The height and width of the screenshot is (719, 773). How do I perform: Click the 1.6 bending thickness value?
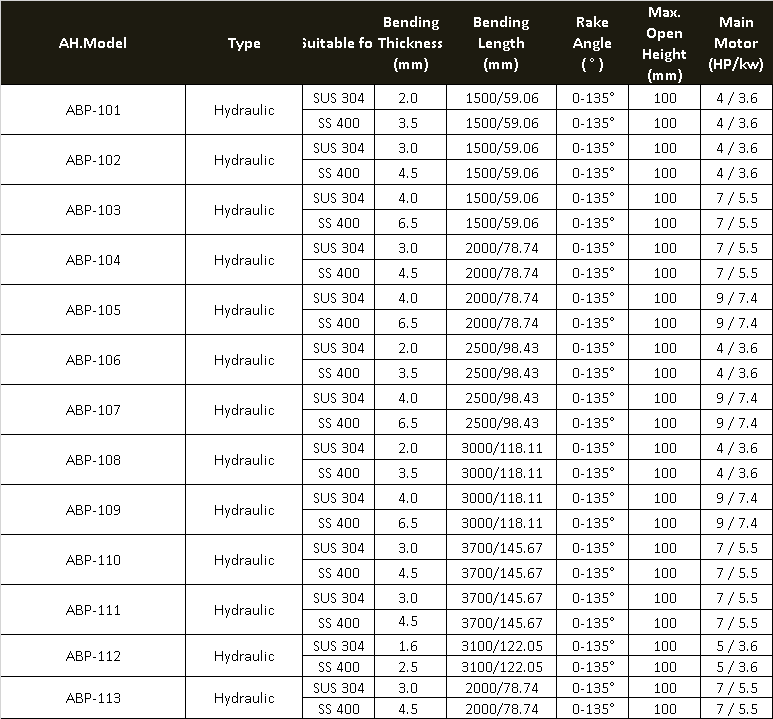(x=409, y=646)
